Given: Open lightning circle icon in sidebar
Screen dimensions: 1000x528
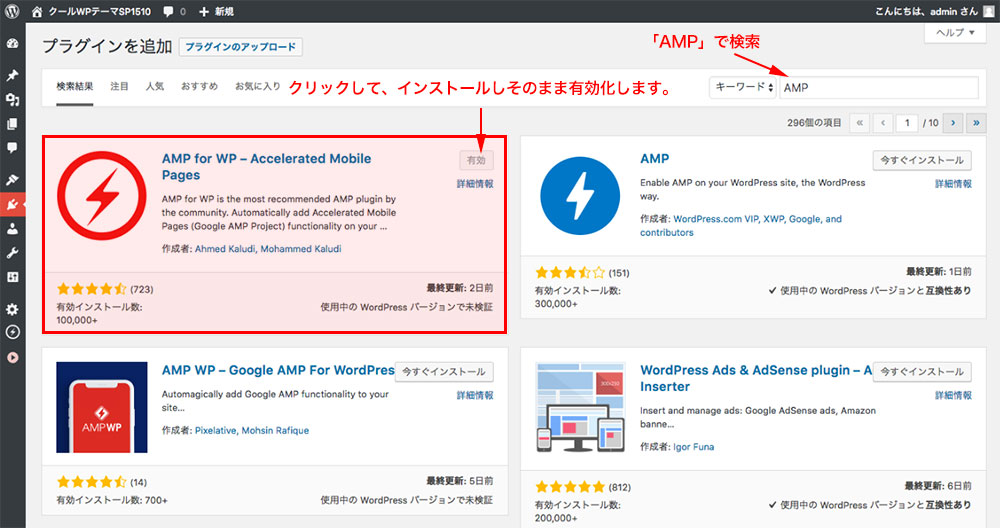Looking at the screenshot, I should [x=12, y=332].
